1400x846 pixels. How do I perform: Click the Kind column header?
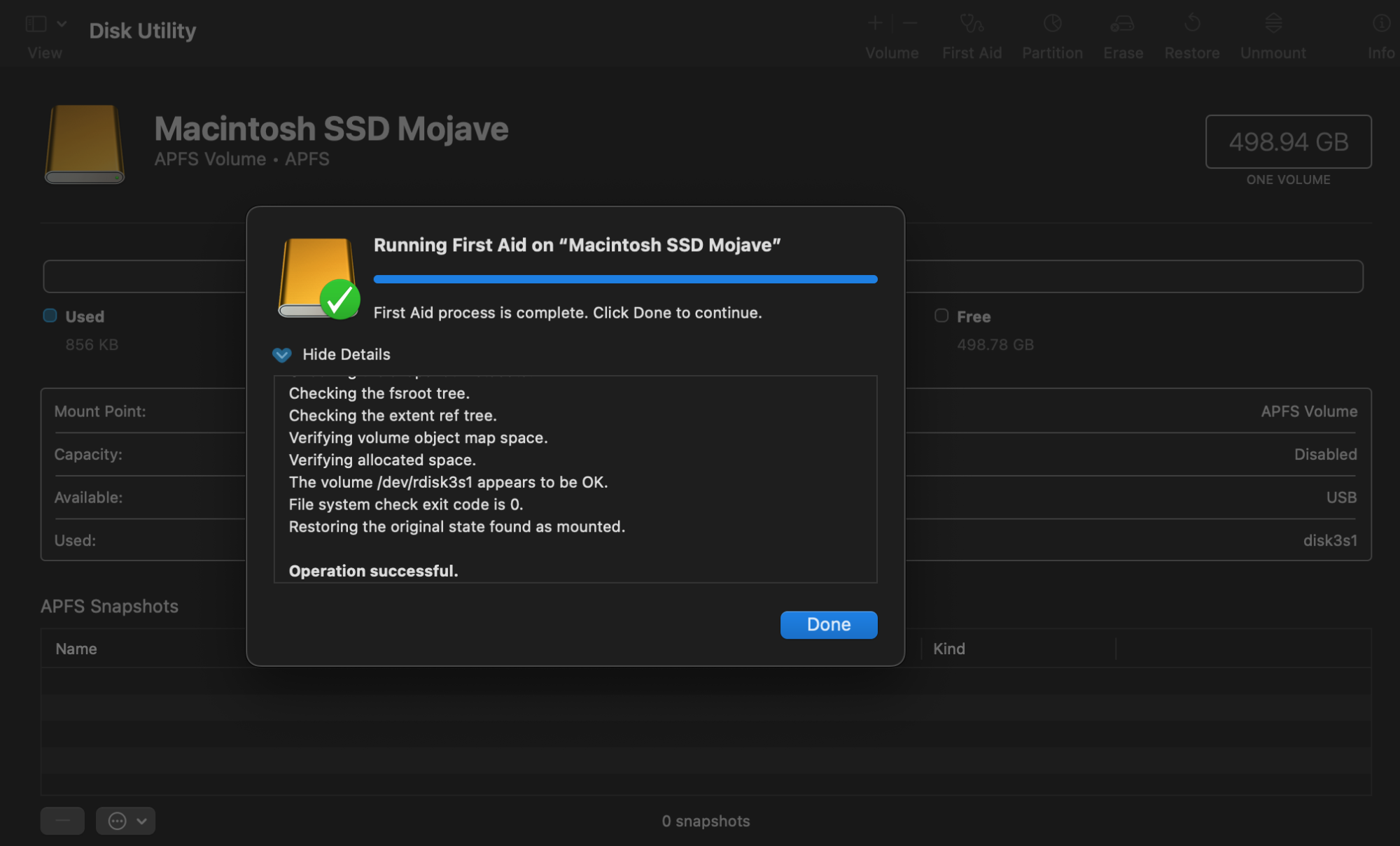948,649
